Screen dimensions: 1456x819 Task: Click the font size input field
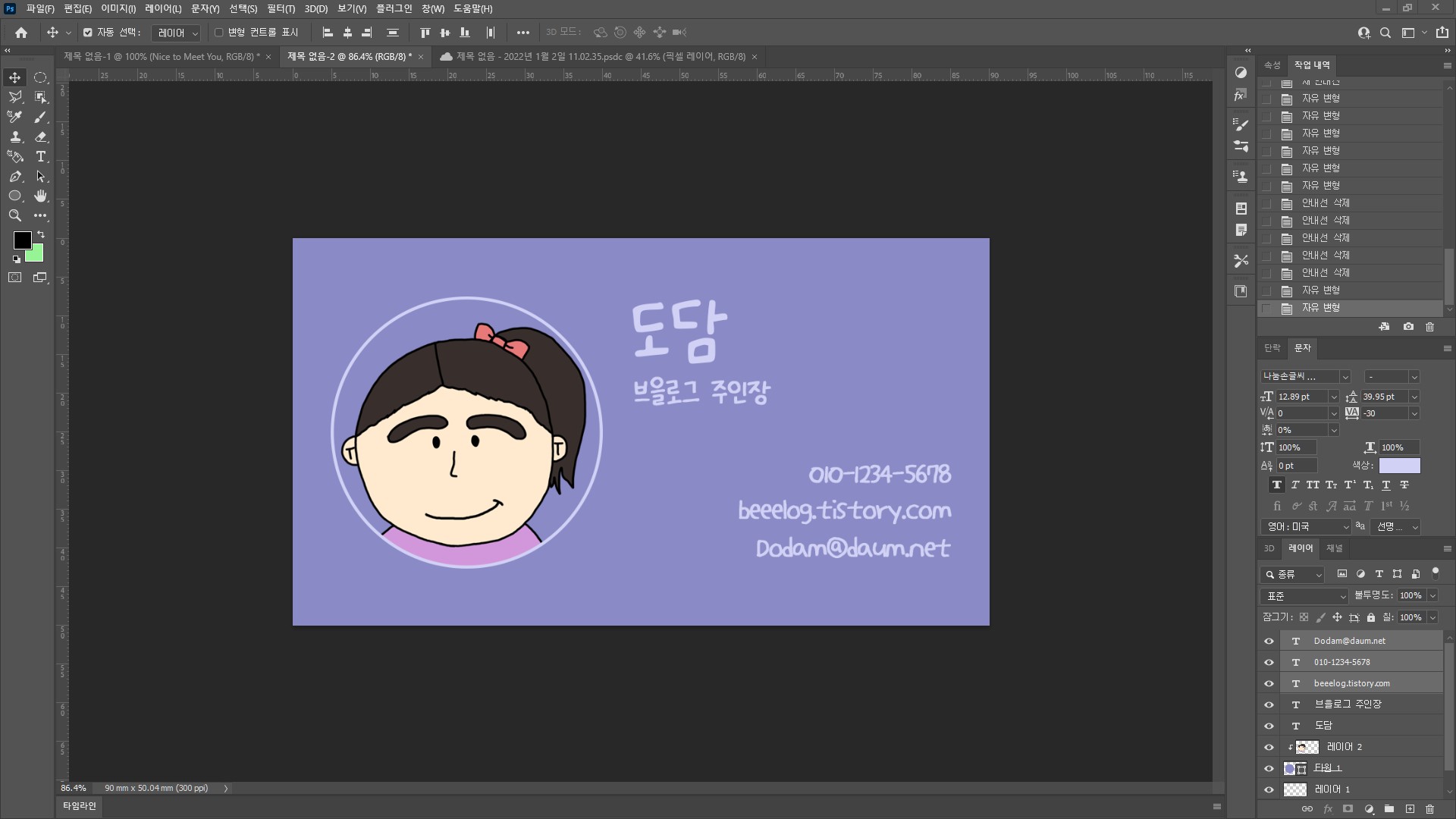click(1301, 397)
